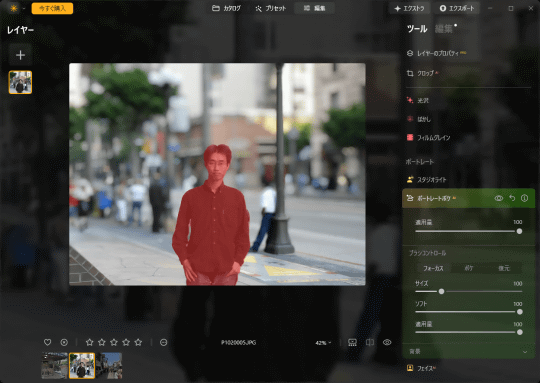Add a new layer with plus icon
The width and height of the screenshot is (540, 383).
tap(20, 55)
